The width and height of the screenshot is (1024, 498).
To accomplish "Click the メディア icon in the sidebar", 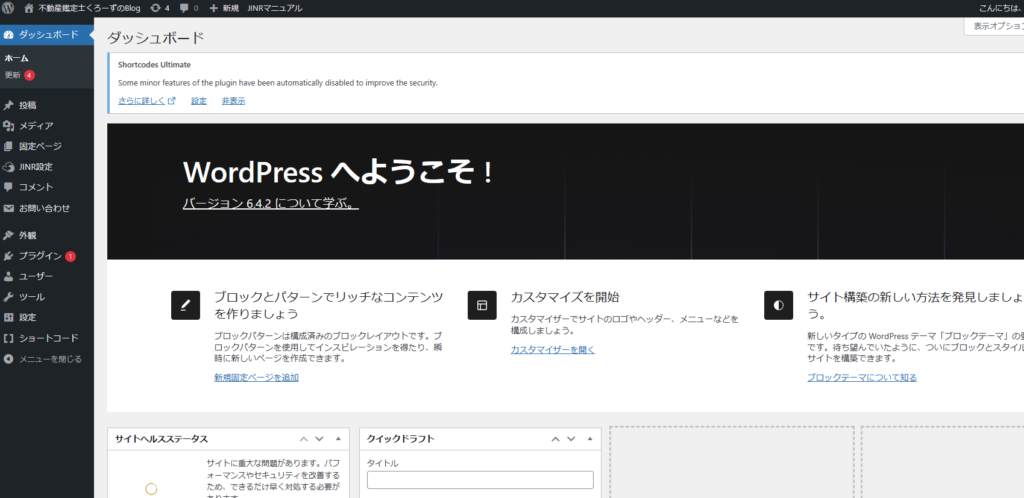I will click(x=8, y=125).
